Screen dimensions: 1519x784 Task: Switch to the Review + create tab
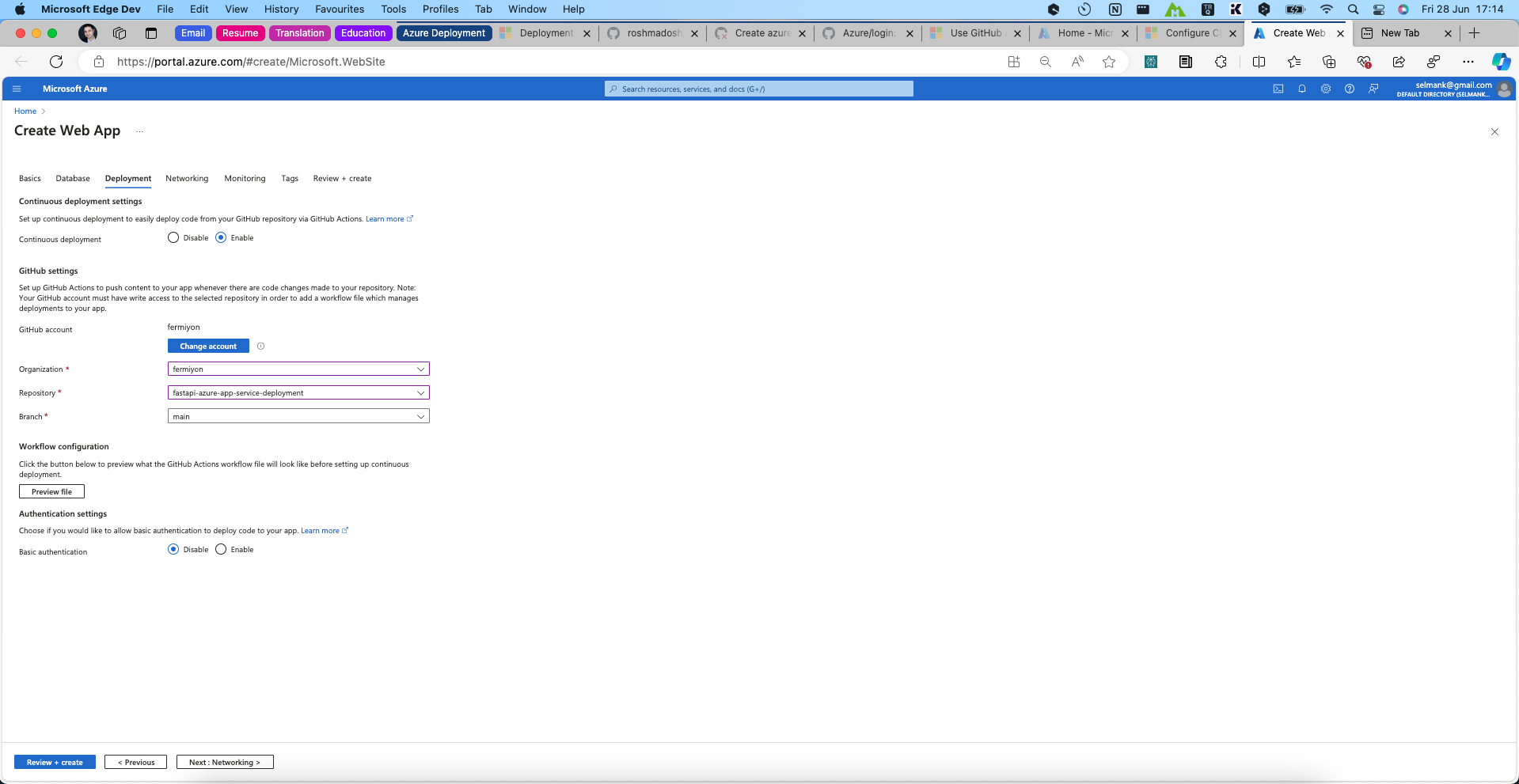342,178
